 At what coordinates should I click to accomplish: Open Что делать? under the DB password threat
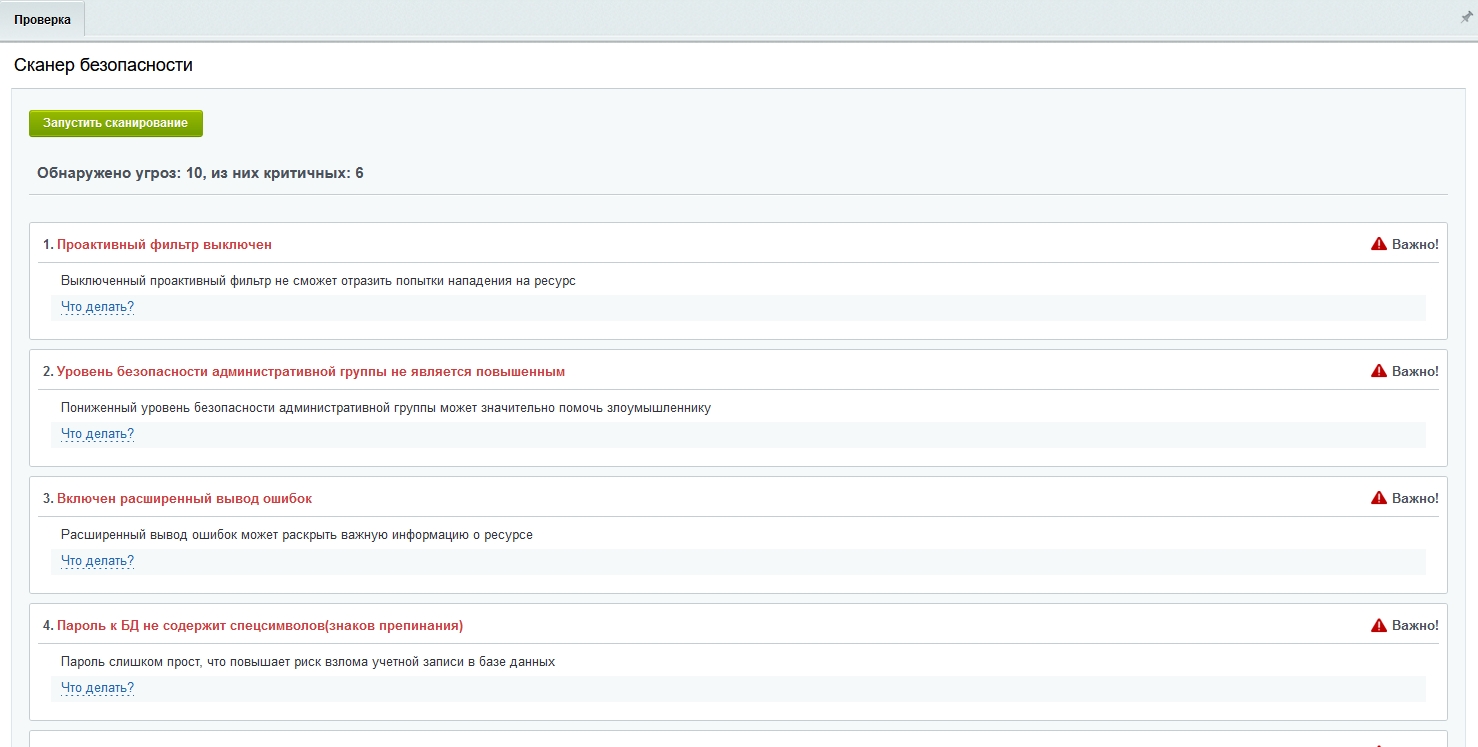[97, 688]
